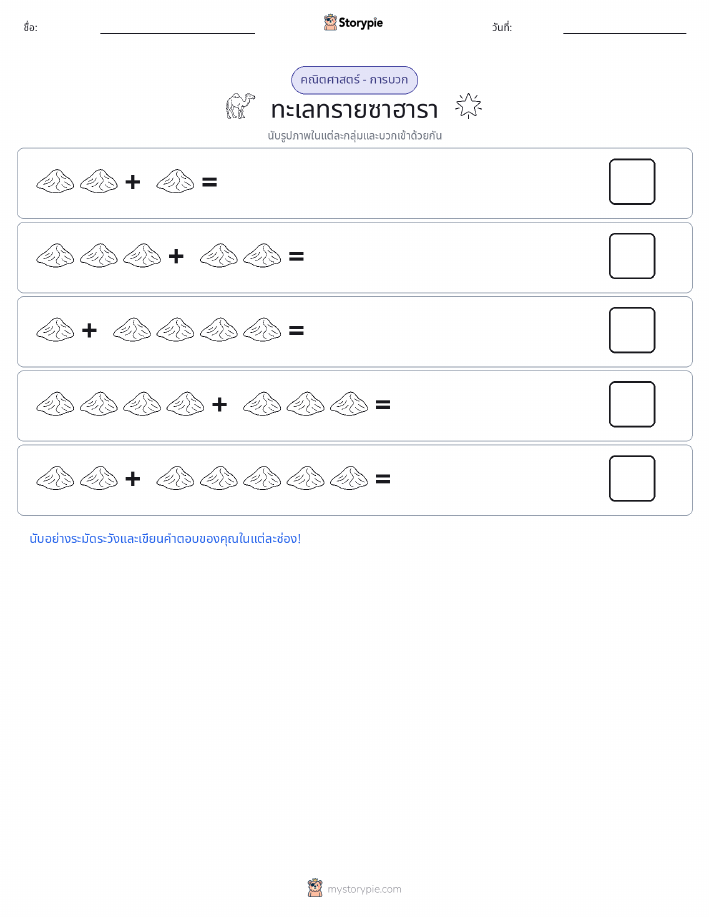The height and width of the screenshot is (917, 709).
Task: Click the star icon right of title
Action: tap(469, 106)
